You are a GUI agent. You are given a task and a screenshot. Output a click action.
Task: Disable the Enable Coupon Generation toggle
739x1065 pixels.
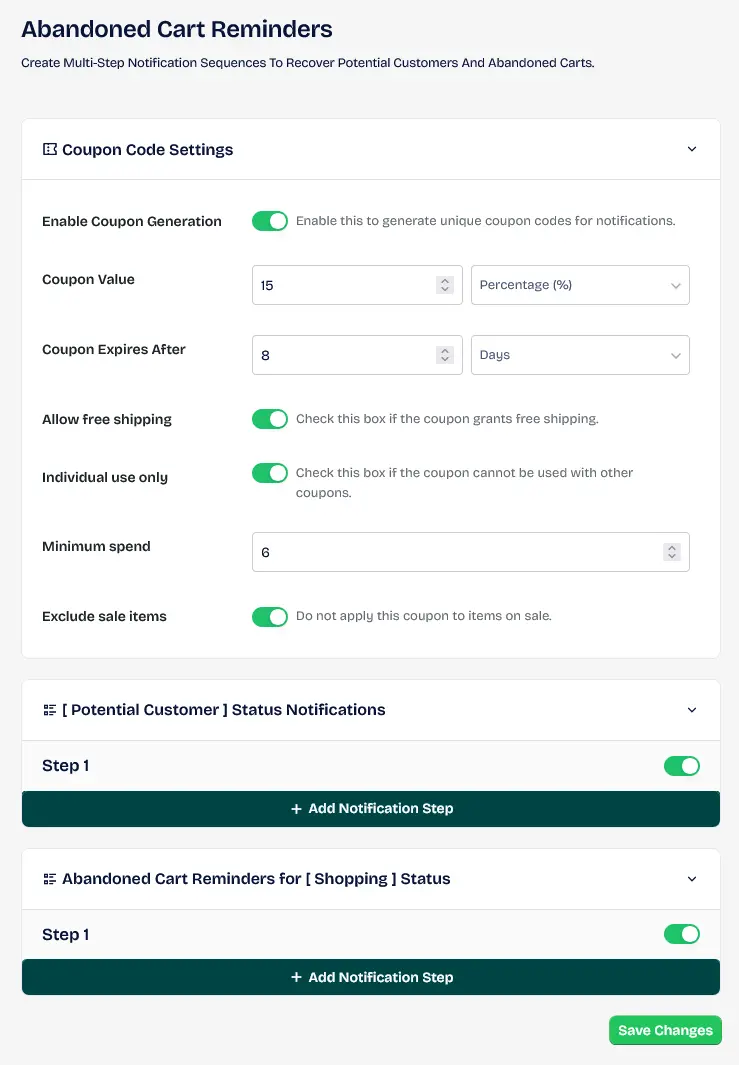(270, 221)
